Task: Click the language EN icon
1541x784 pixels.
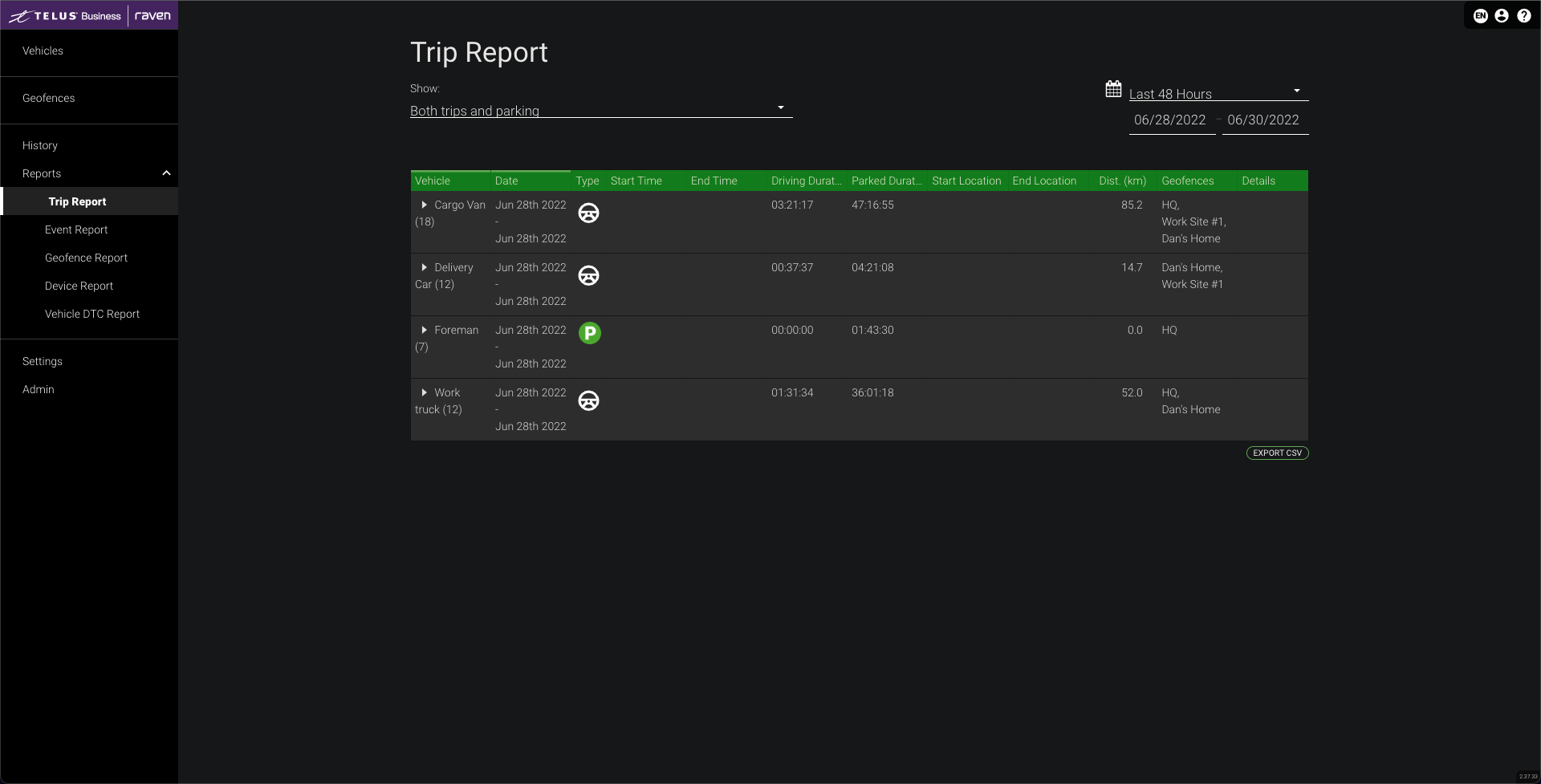Action: coord(1481,16)
